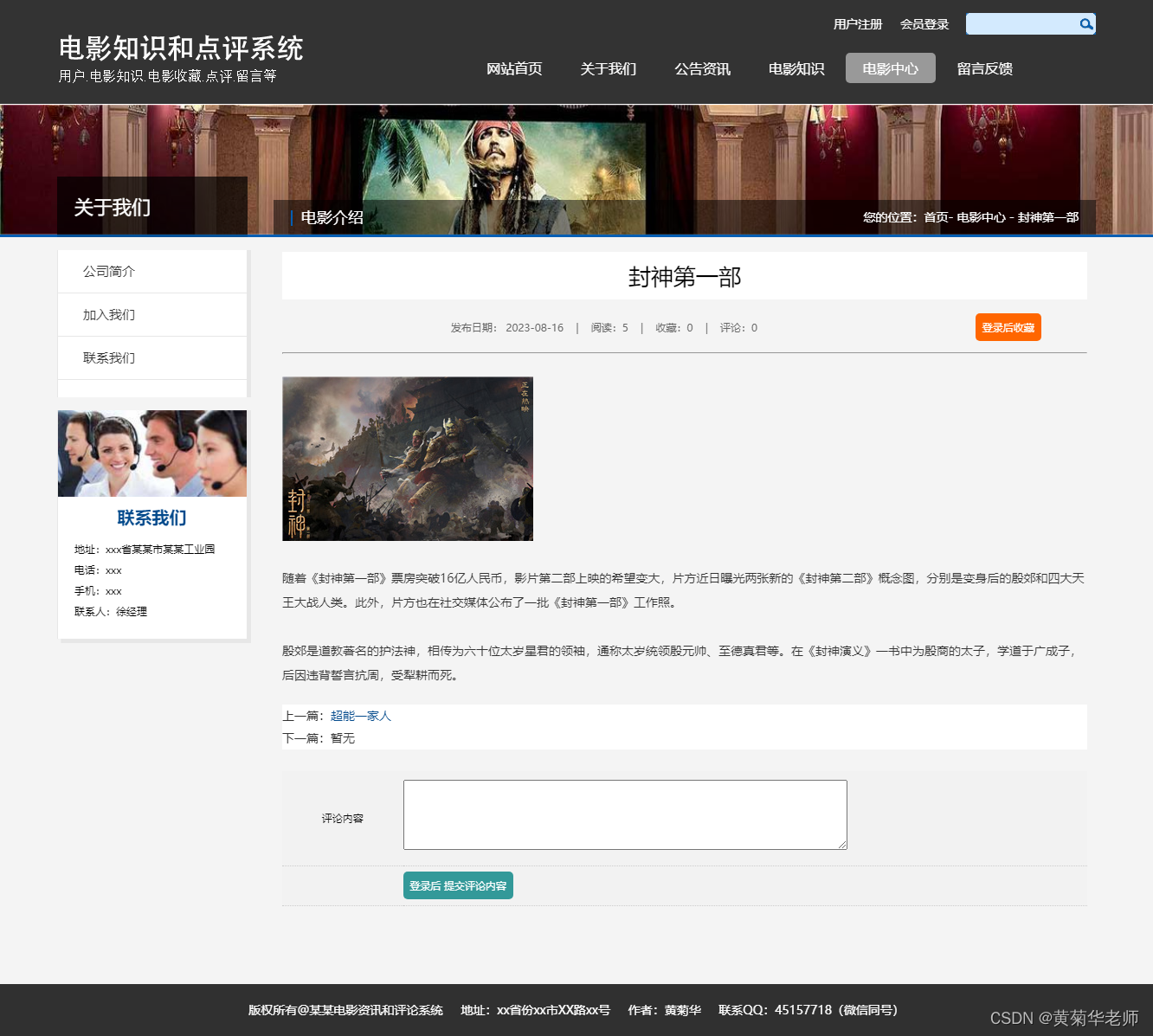The image size is (1153, 1036).
Task: Click the 封神 movie poster image
Action: [408, 459]
